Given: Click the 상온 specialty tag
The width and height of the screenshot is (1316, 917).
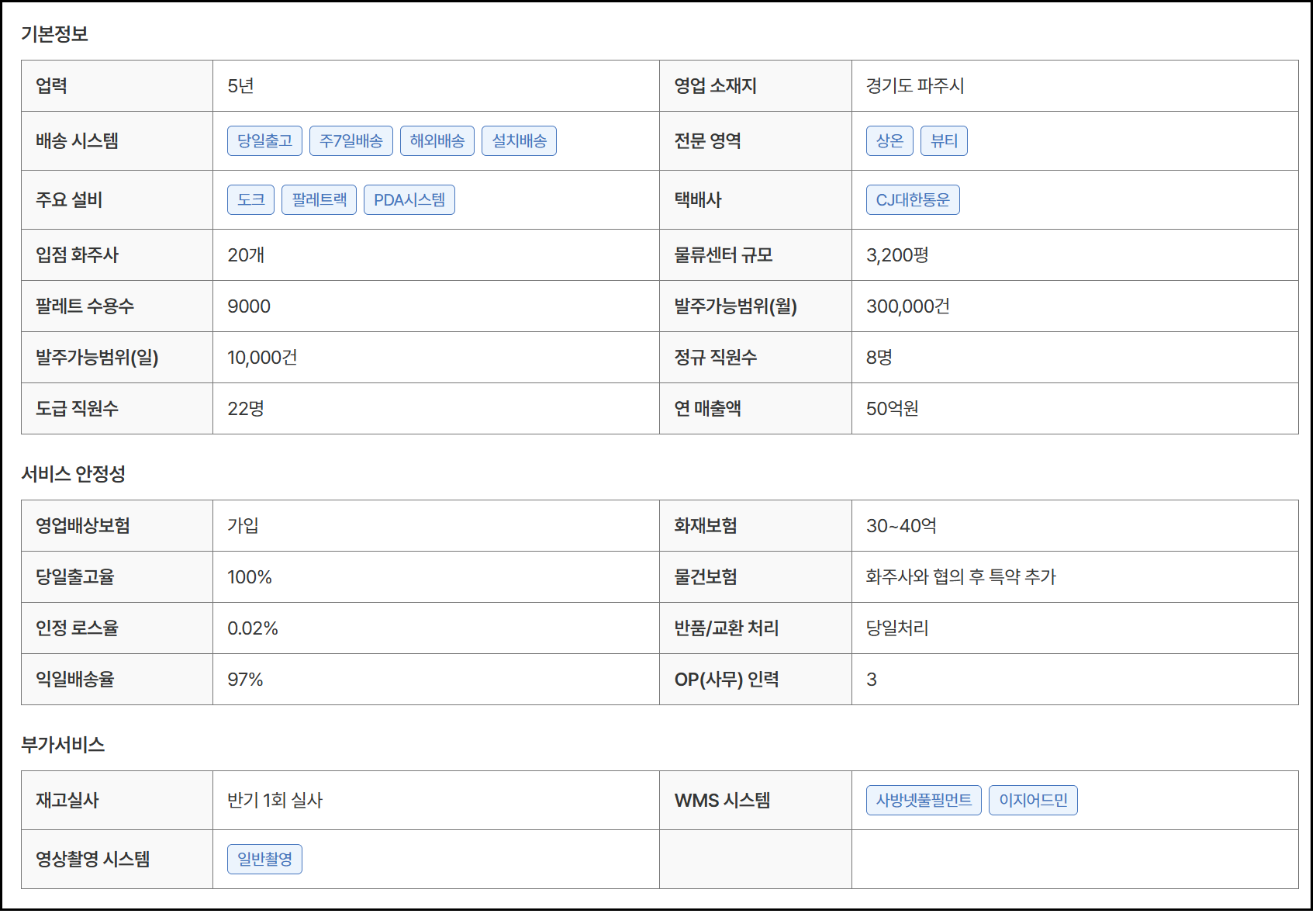Looking at the screenshot, I should pos(889,141).
